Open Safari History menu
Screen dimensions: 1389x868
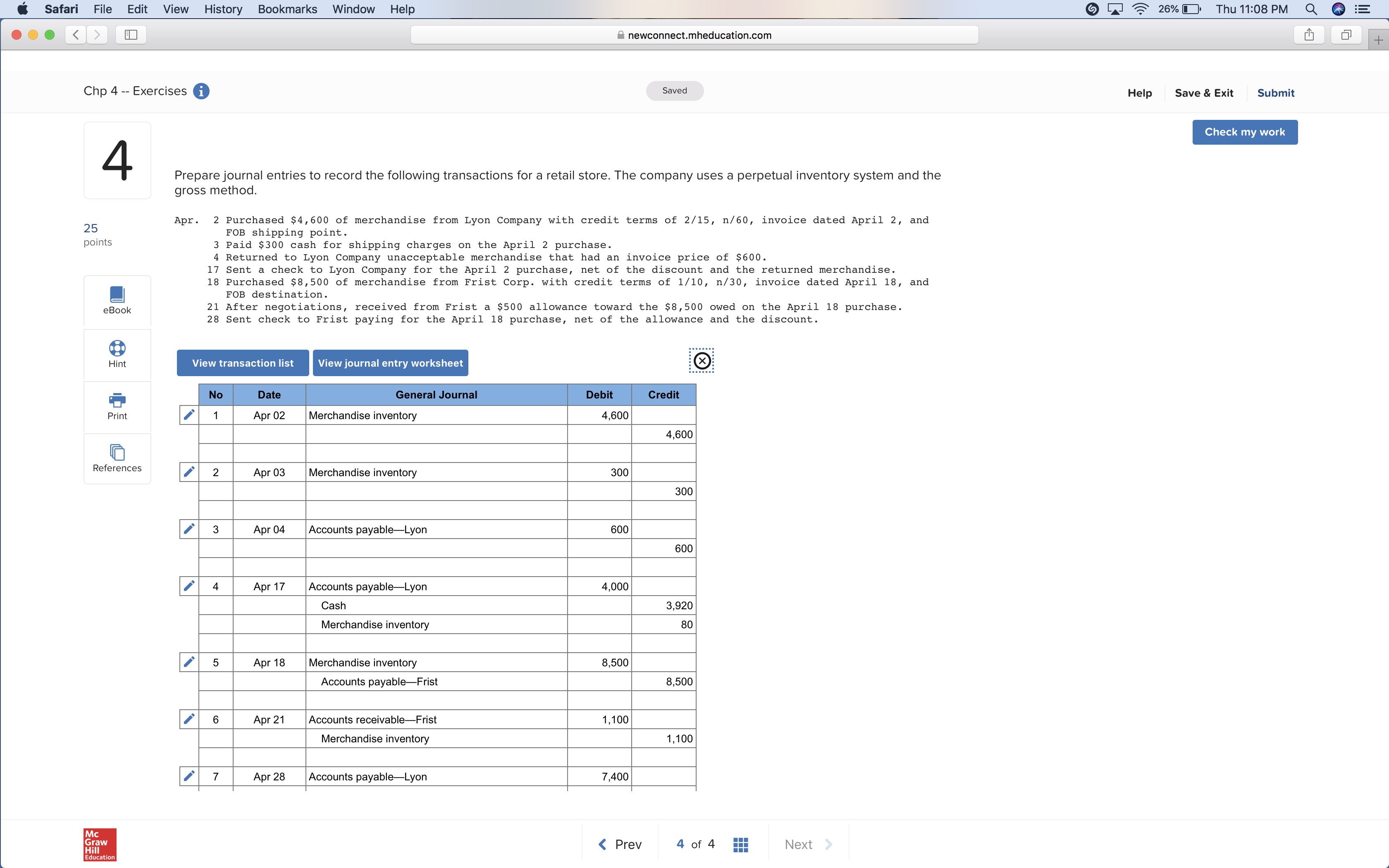pos(223,9)
